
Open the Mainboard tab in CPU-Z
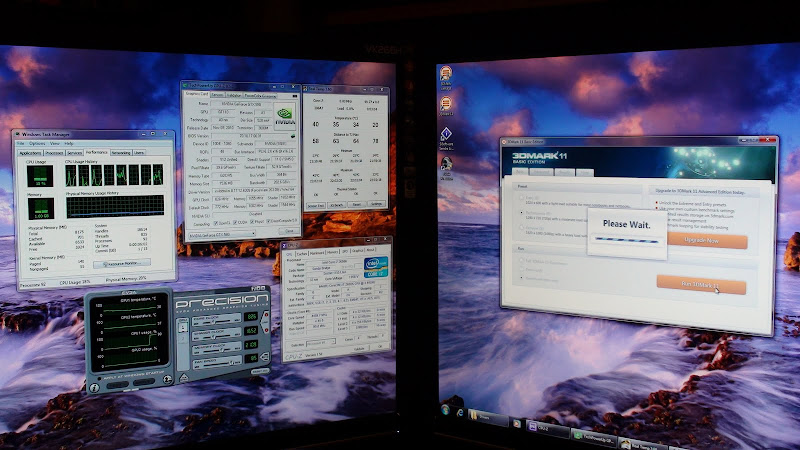pos(317,252)
